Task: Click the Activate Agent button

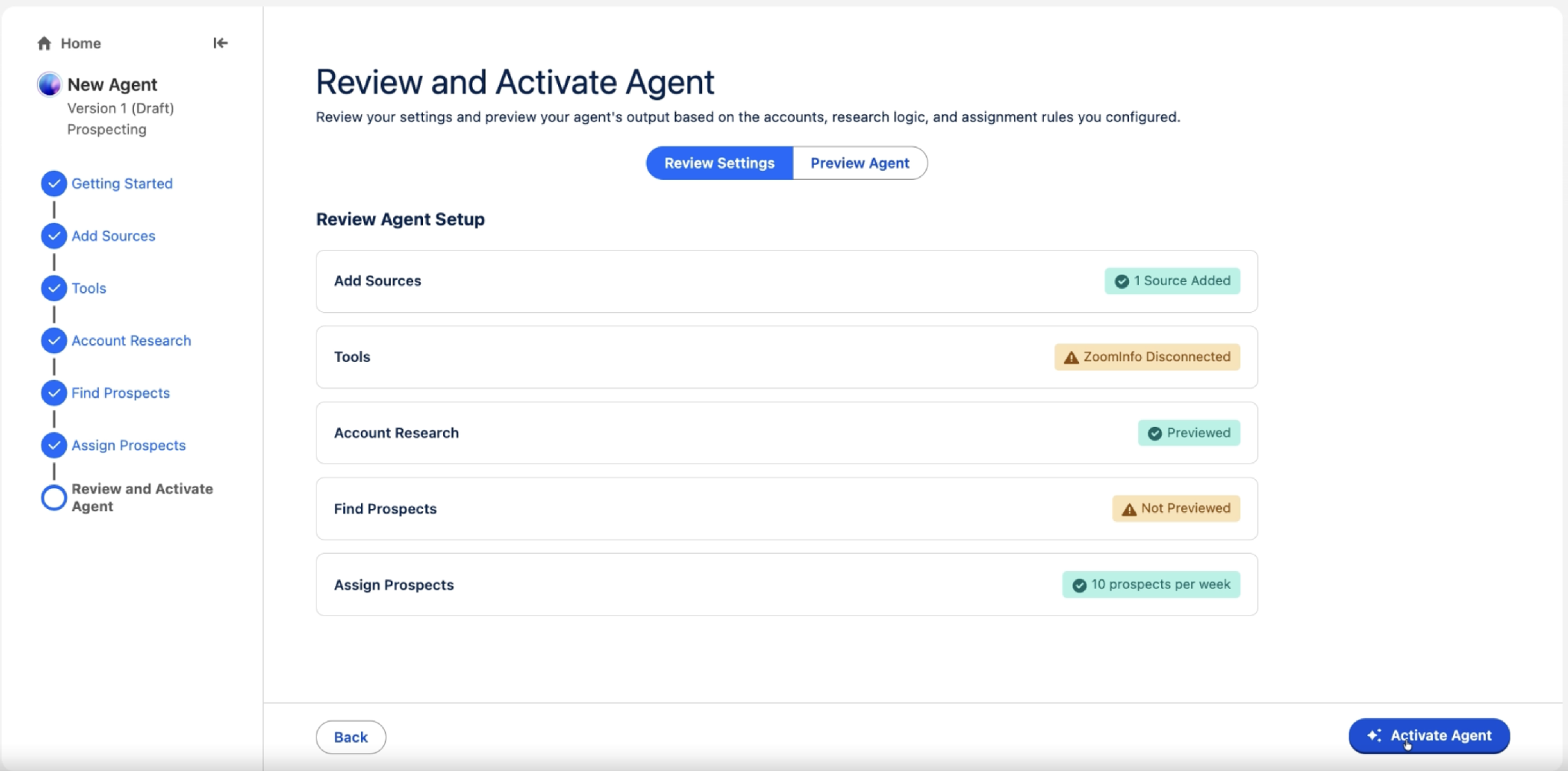Action: click(x=1429, y=736)
